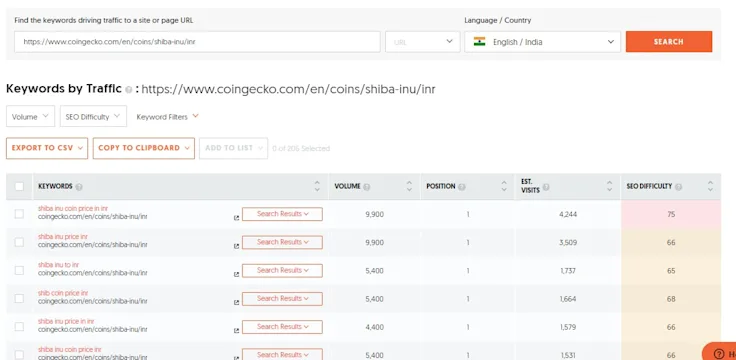Open external link icon for 'shib coin price inr'
This screenshot has width=736, height=360.
(x=237, y=303)
